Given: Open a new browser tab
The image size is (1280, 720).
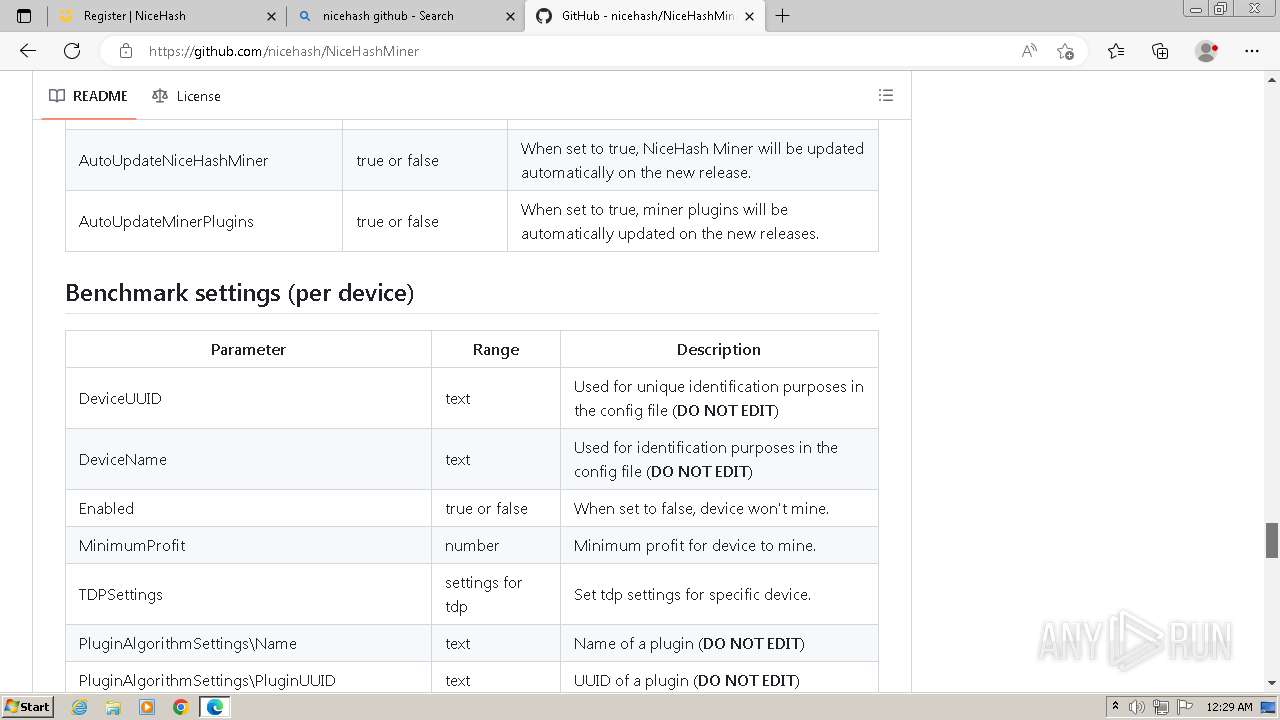Looking at the screenshot, I should (x=783, y=16).
